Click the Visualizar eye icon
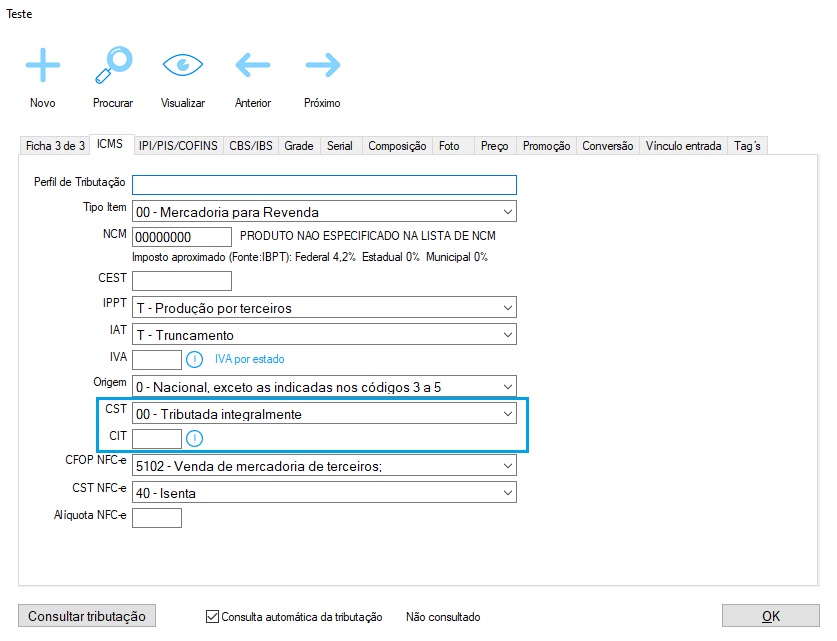837x641 pixels. [x=182, y=66]
